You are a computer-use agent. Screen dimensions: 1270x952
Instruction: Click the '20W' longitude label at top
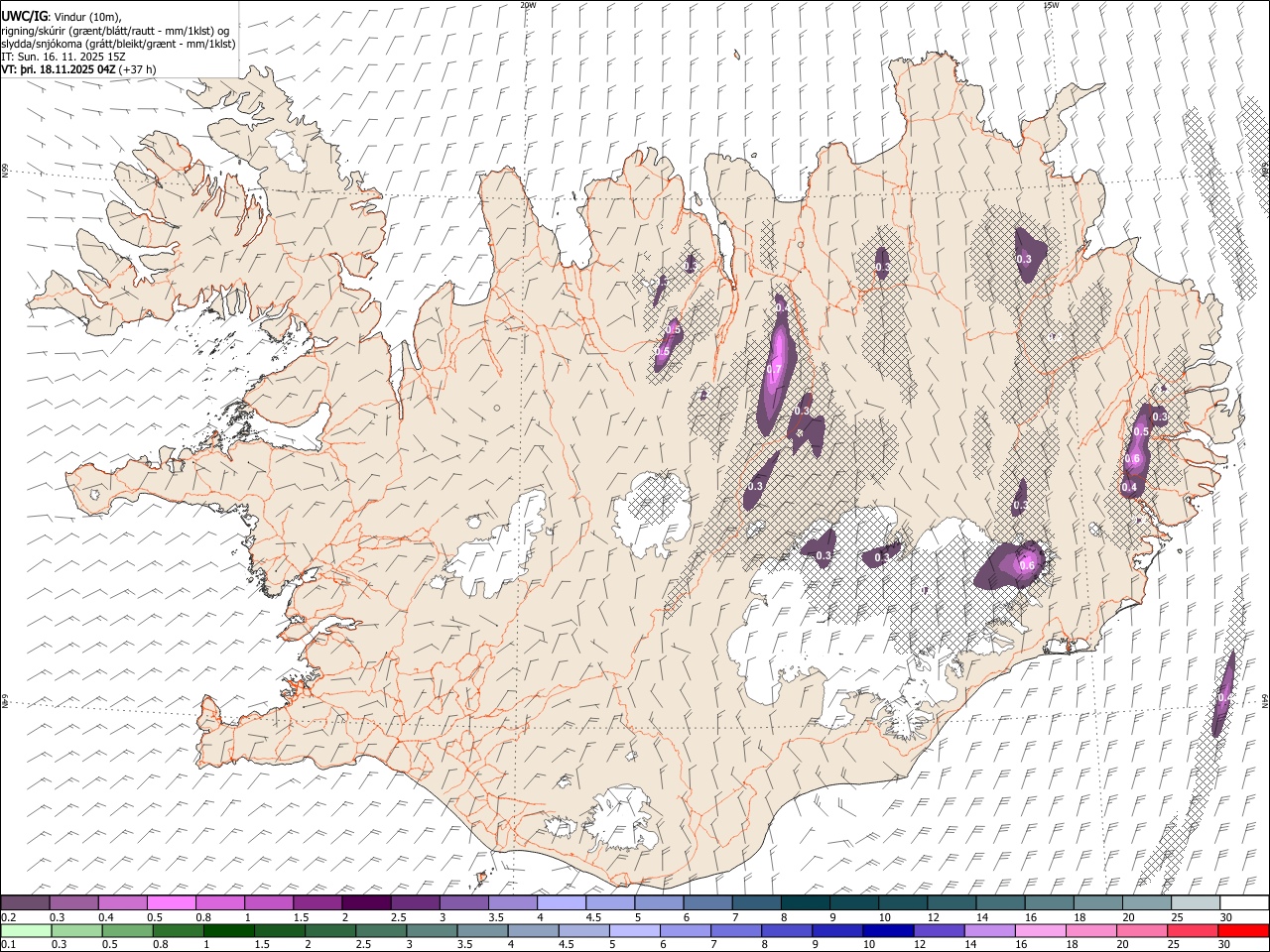(x=528, y=5)
